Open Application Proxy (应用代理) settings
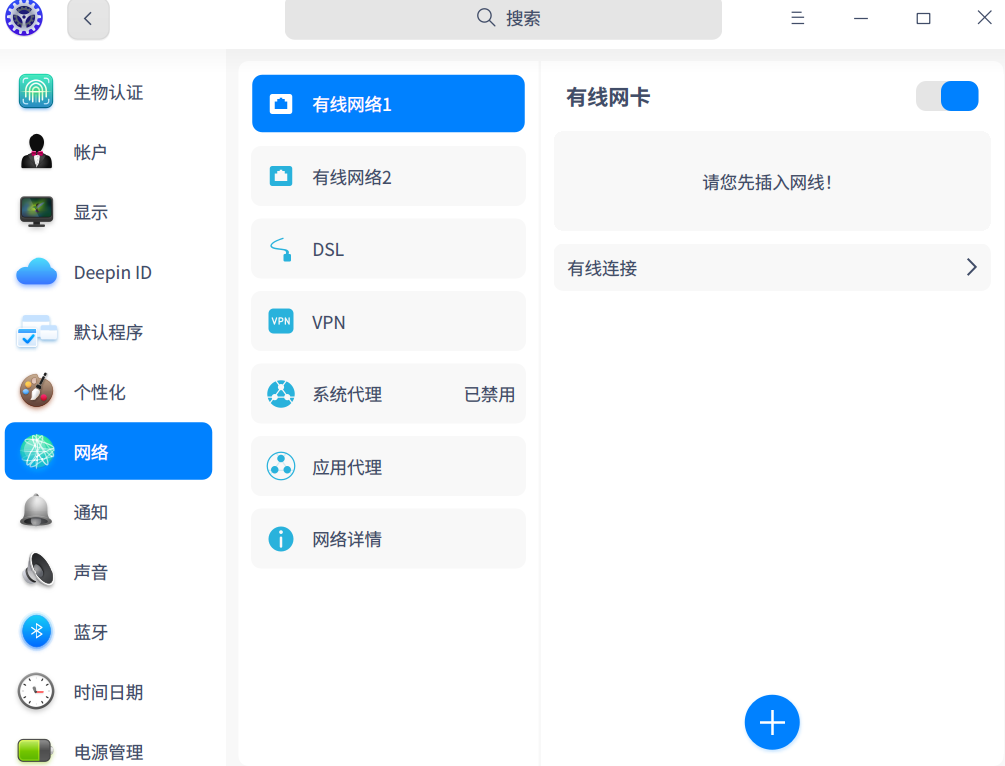This screenshot has height=766, width=1005. pos(388,466)
